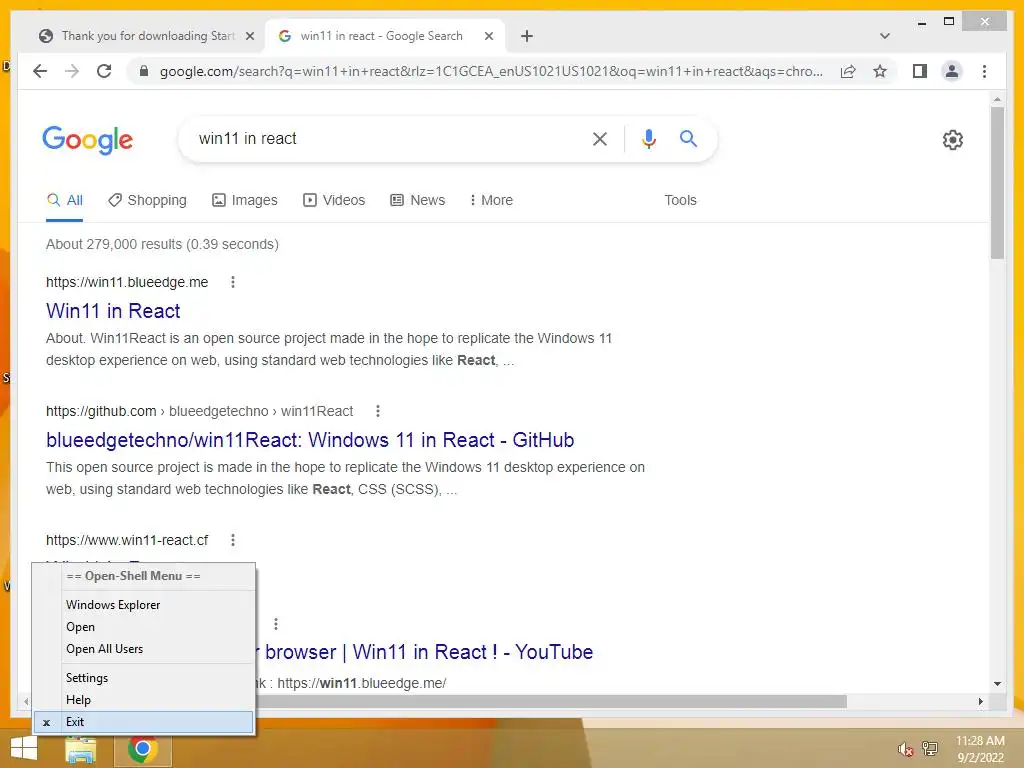The image size is (1024, 768).
Task: Switch to Shopping results
Action: (x=148, y=200)
